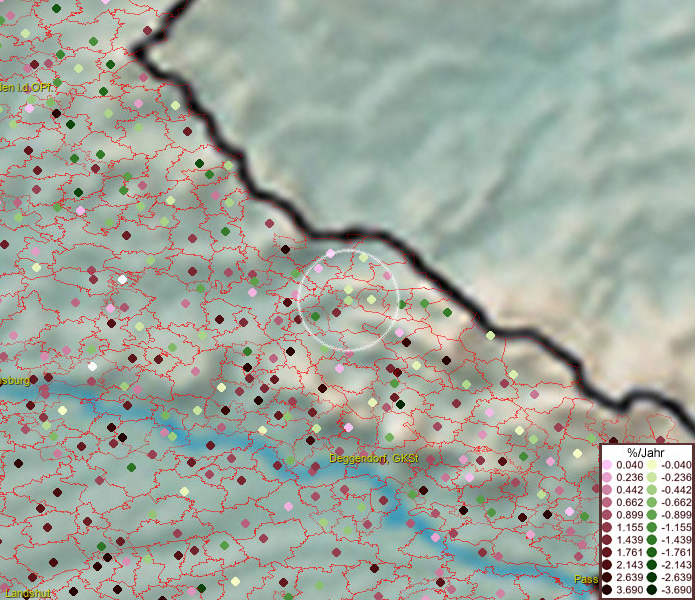Click the -2.639 legend swatch

click(x=652, y=577)
